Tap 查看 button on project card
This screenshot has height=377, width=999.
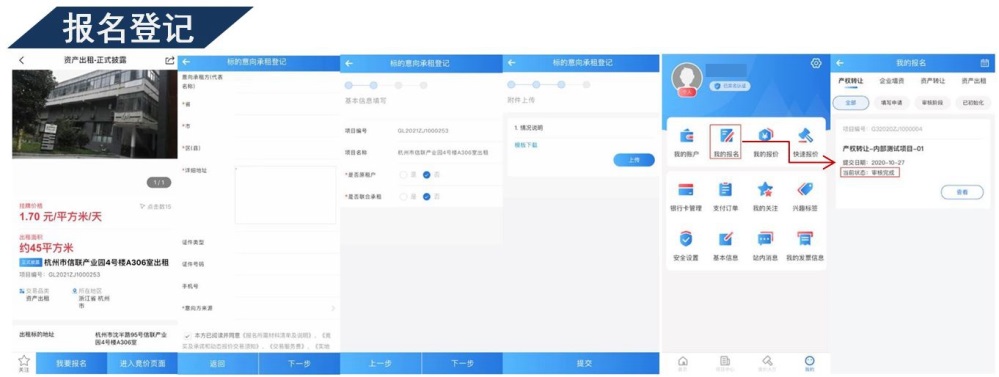[962, 192]
